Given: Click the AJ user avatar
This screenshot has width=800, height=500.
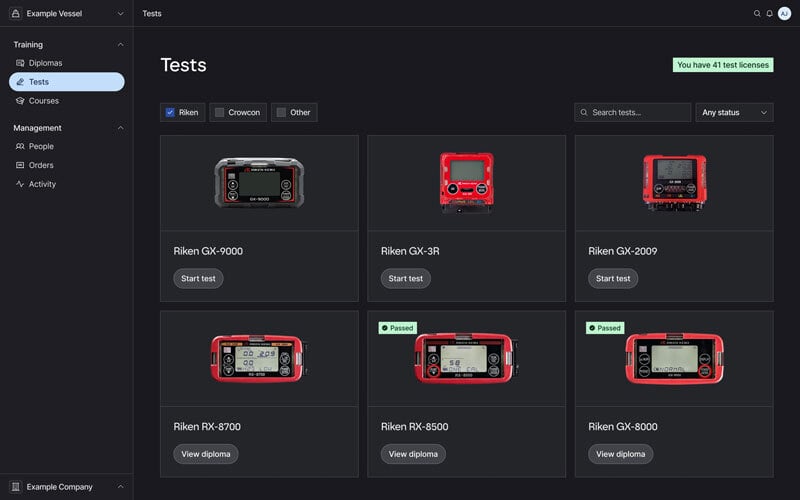Looking at the screenshot, I should [784, 14].
